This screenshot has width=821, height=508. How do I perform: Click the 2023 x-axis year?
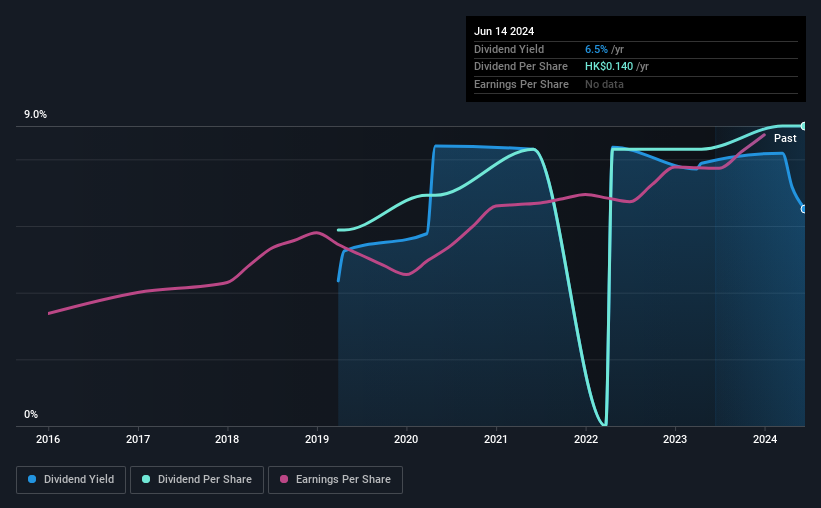tap(675, 439)
